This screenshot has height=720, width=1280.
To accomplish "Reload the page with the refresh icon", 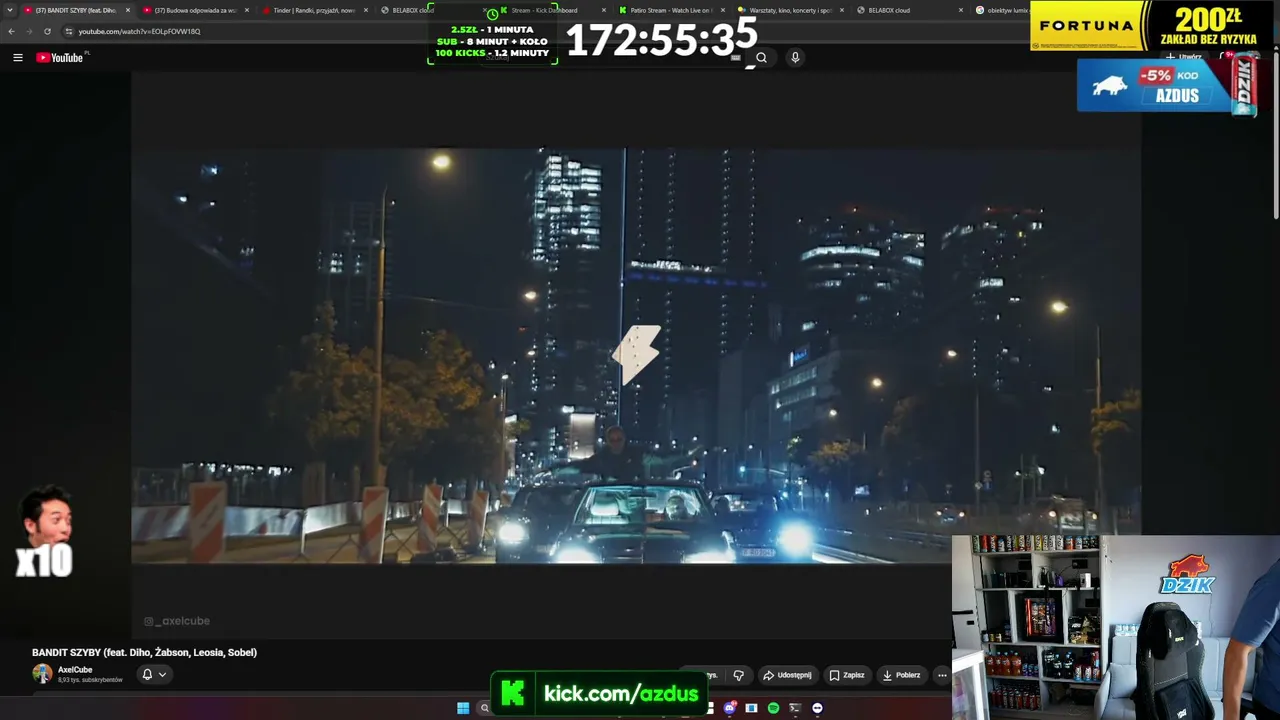I will pyautogui.click(x=47, y=31).
